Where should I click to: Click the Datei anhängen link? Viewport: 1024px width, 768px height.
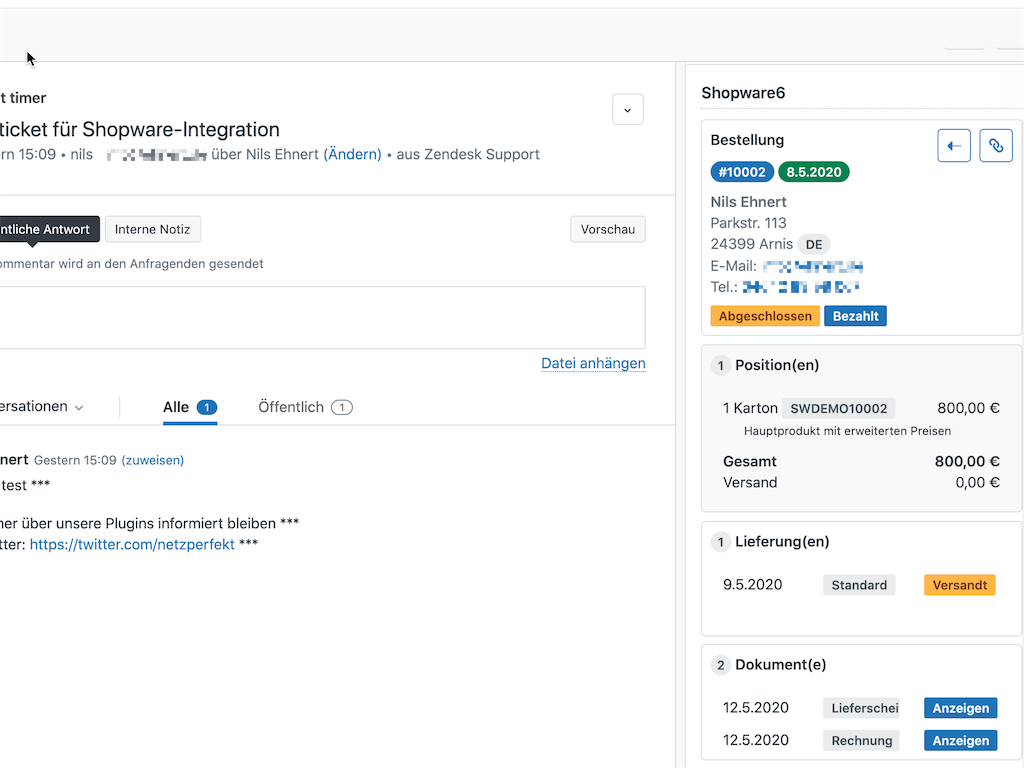click(593, 363)
